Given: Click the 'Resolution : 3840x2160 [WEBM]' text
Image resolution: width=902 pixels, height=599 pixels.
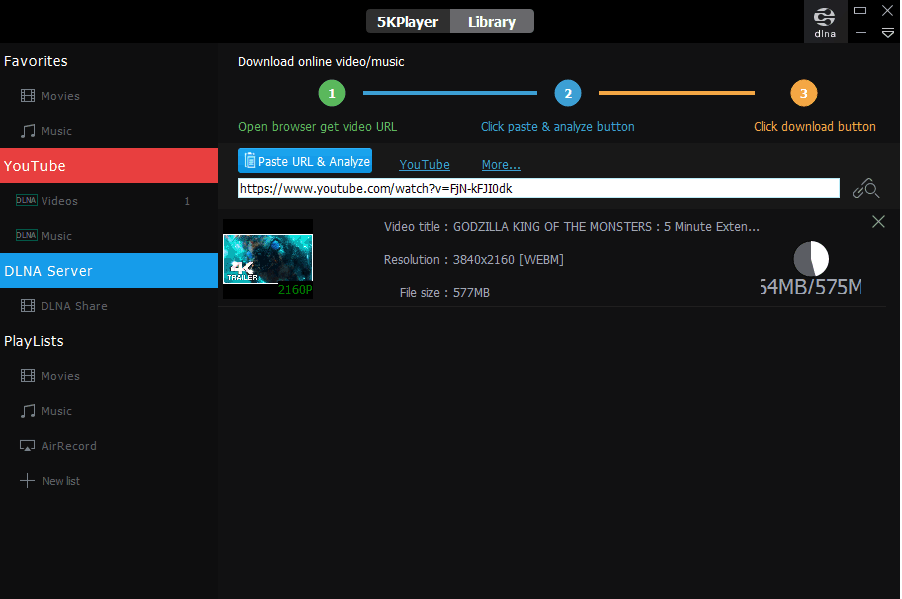Looking at the screenshot, I should [x=473, y=260].
